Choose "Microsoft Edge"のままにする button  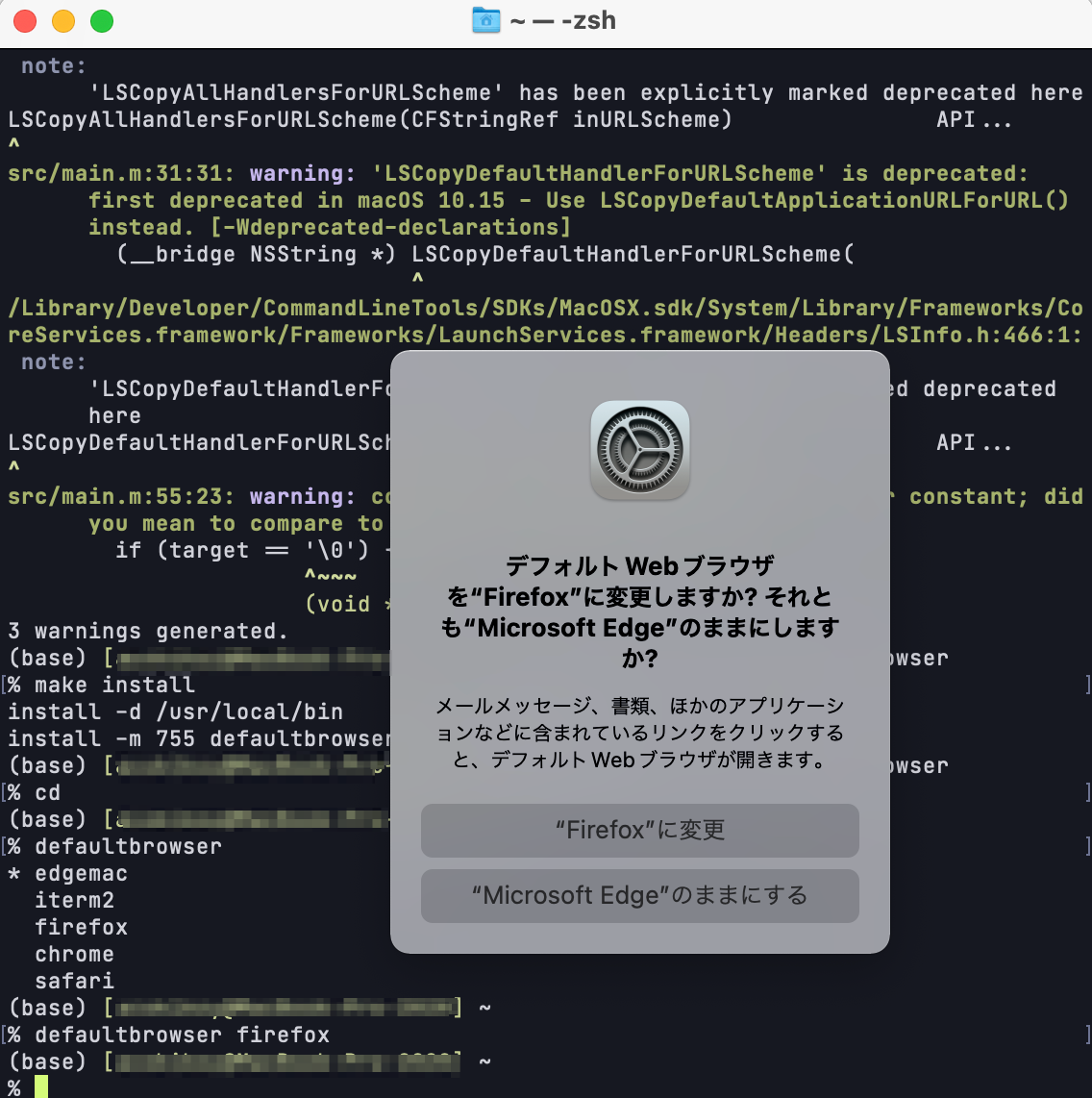[640, 896]
